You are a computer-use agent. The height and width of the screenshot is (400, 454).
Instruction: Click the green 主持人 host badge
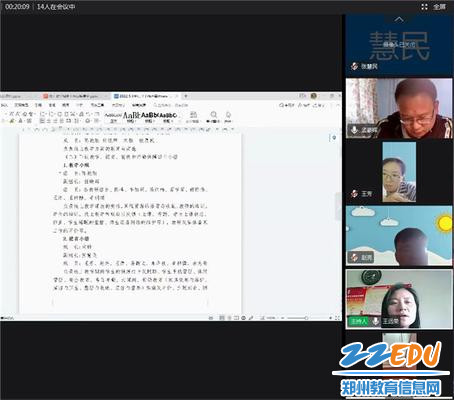click(x=359, y=321)
